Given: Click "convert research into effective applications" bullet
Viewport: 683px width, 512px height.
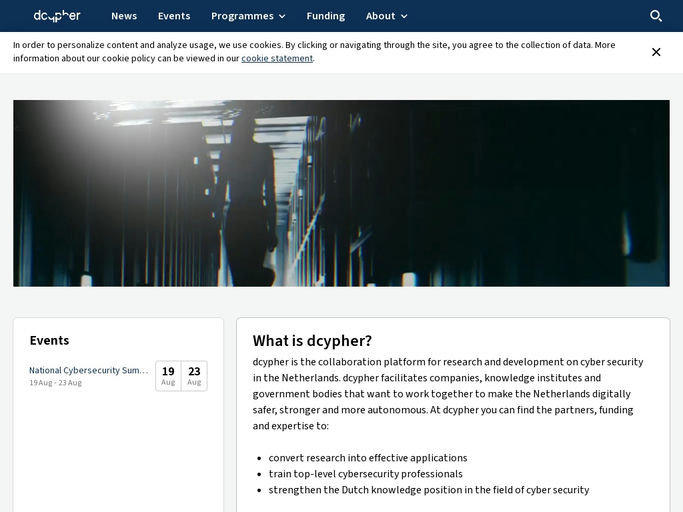Looking at the screenshot, I should (x=368, y=458).
